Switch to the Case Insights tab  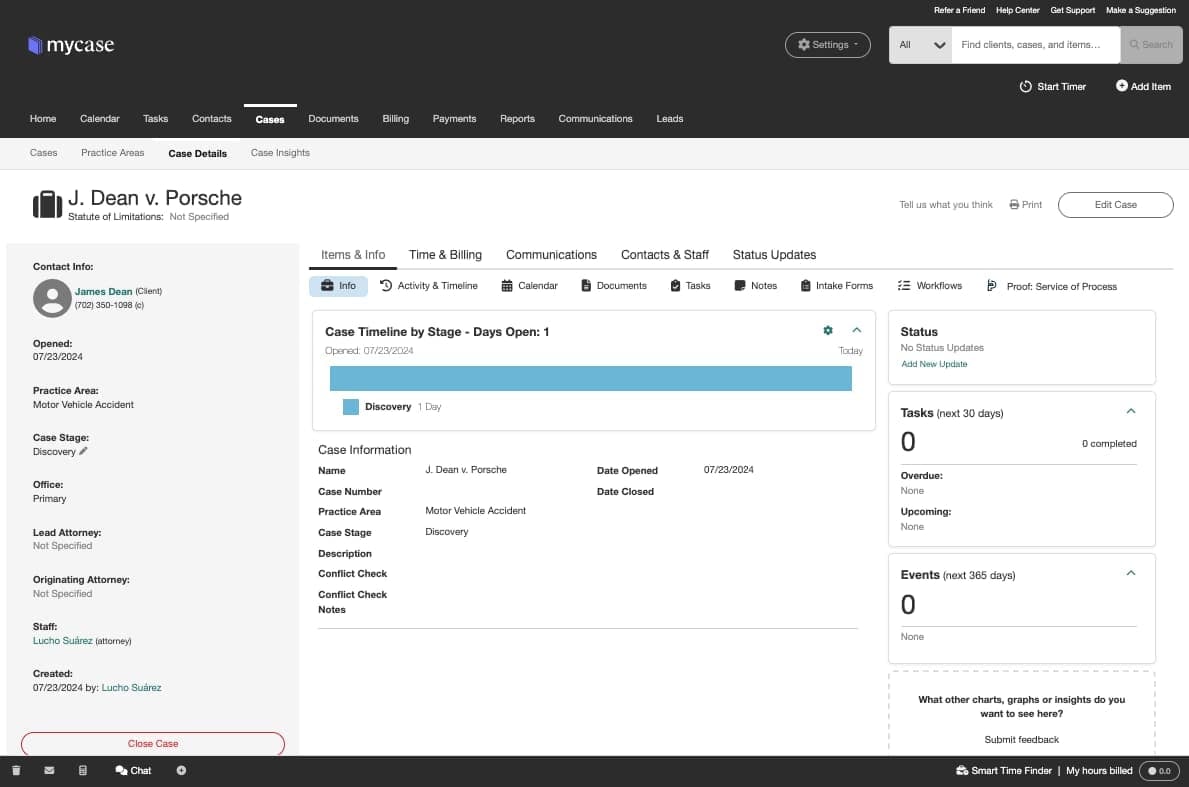279,153
